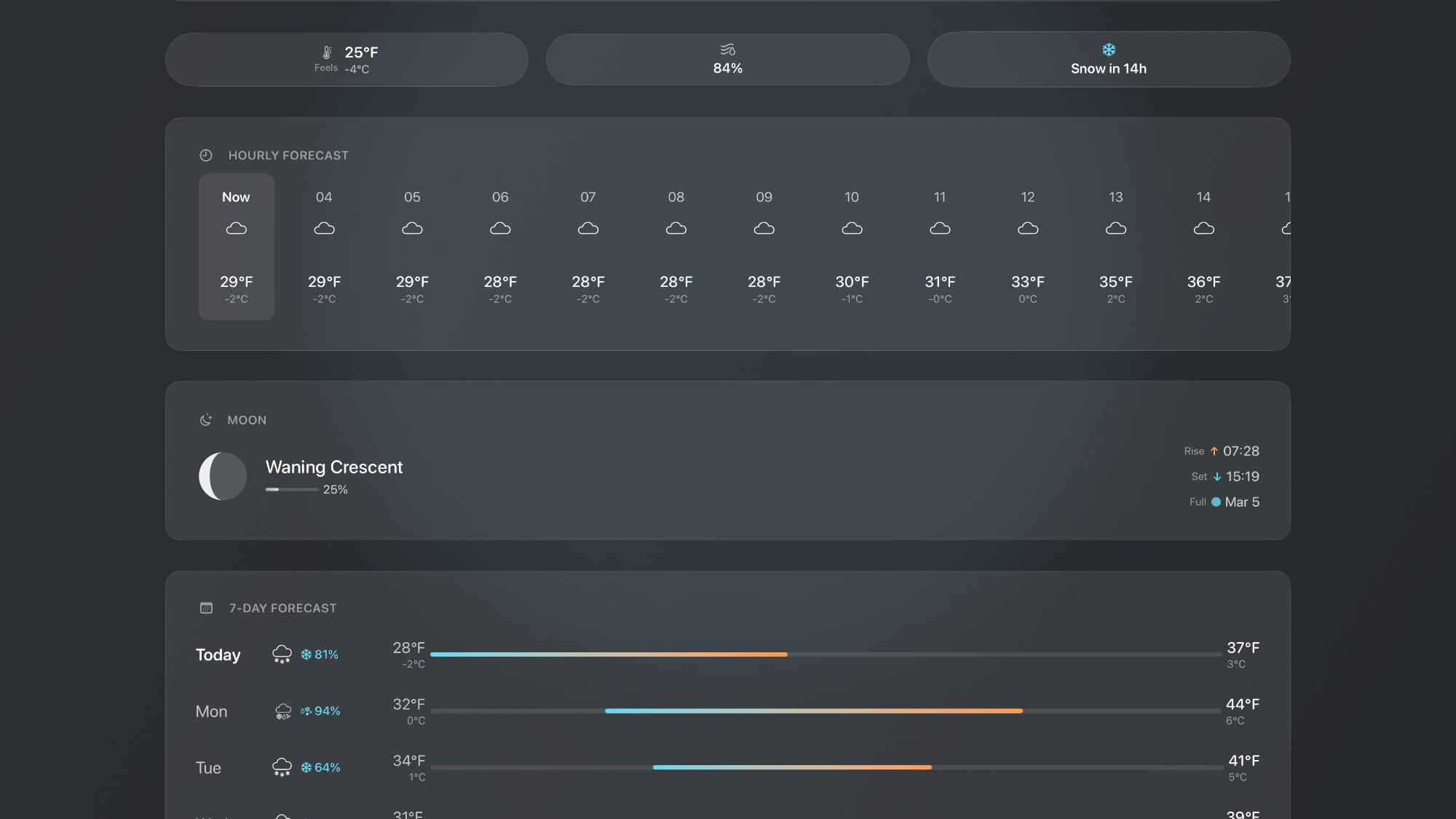Image resolution: width=1456 pixels, height=819 pixels.
Task: Click the blue moonset arrow icon
Action: [x=1217, y=477]
